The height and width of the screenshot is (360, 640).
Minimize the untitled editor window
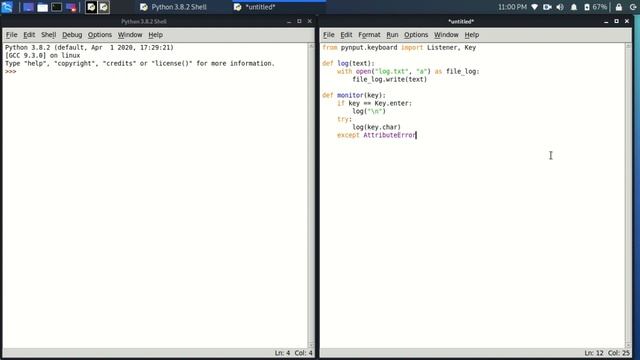pyautogui.click(x=606, y=21)
